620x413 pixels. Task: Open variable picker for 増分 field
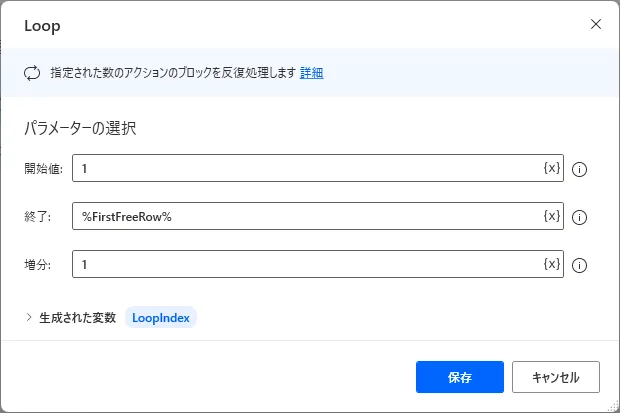click(551, 264)
